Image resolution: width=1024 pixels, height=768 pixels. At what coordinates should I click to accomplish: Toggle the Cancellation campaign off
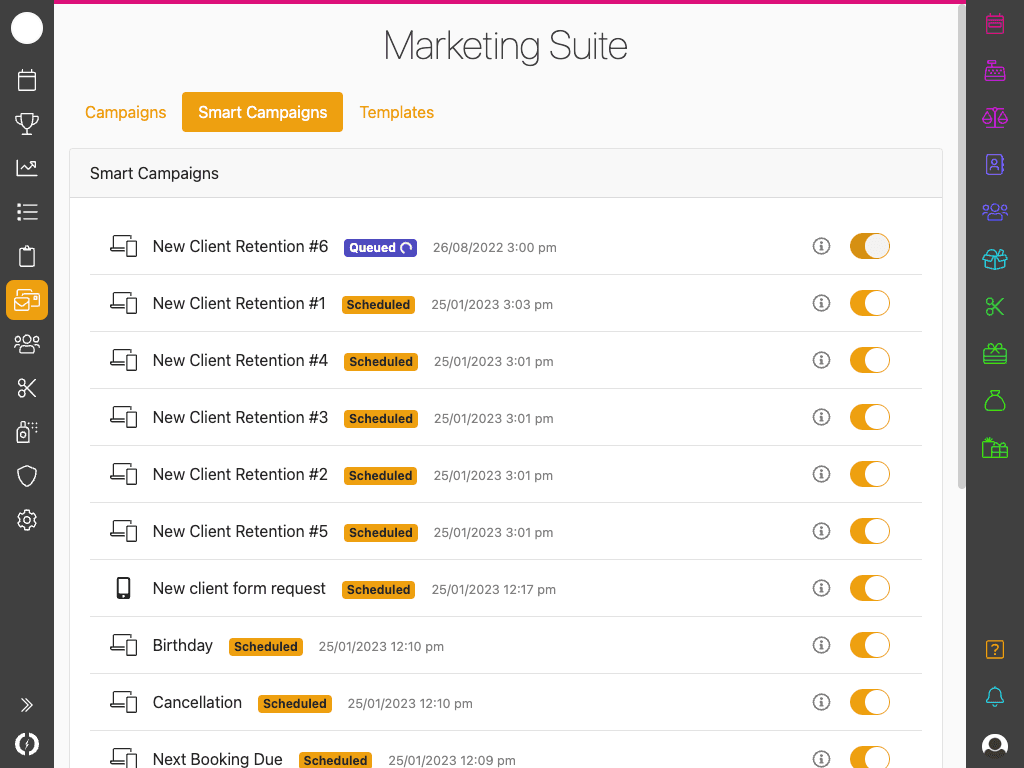pyautogui.click(x=869, y=702)
